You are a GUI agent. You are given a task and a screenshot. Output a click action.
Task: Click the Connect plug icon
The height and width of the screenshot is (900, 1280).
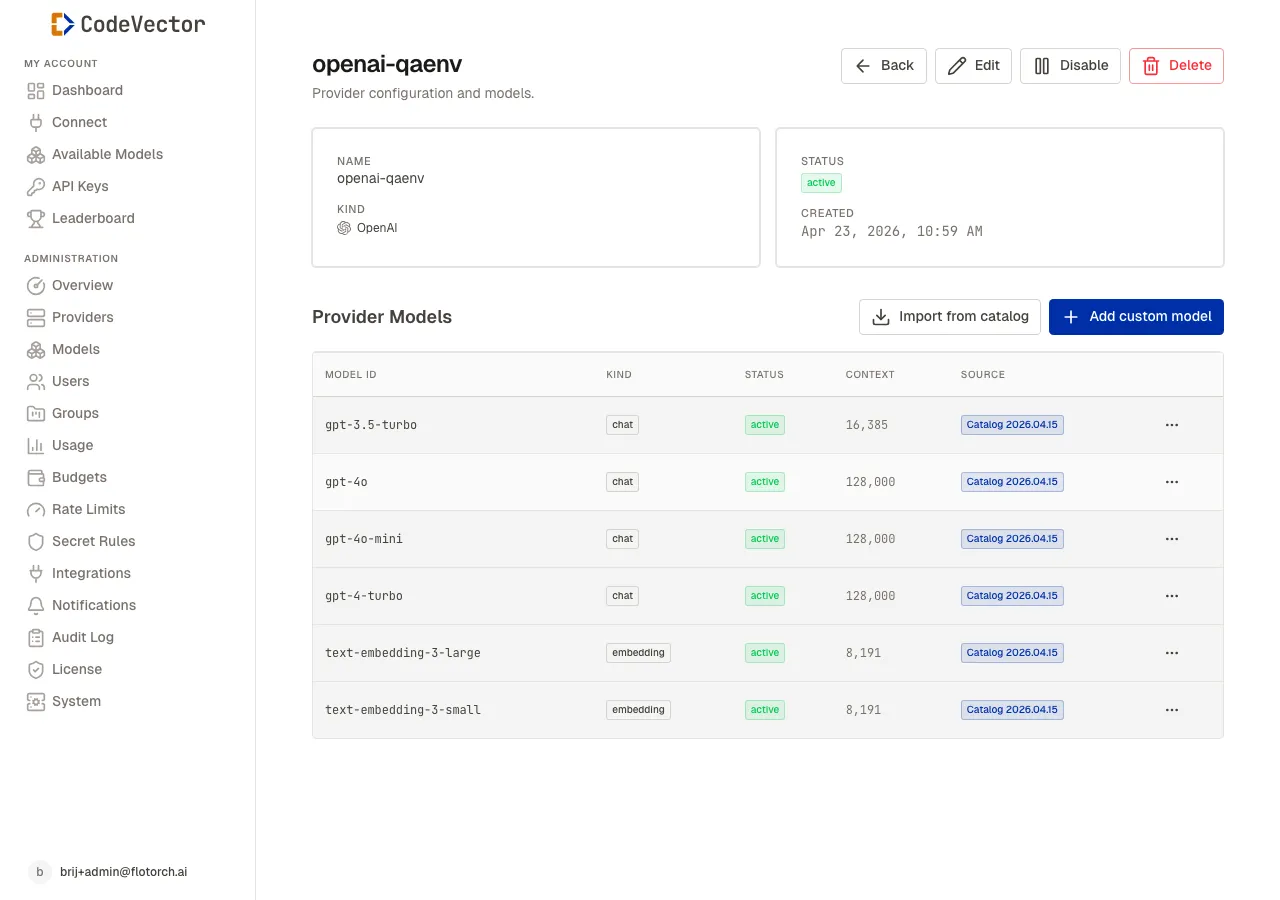[x=36, y=123]
